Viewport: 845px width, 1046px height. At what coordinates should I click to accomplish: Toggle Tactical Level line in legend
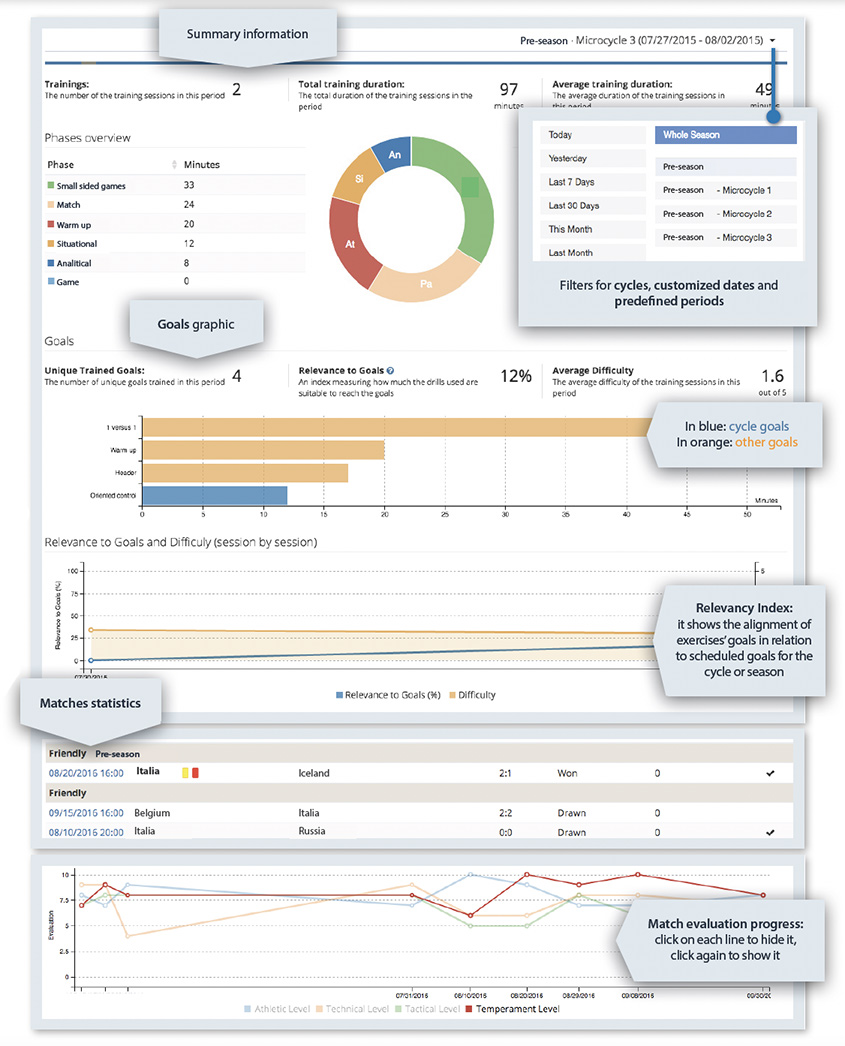coord(428,1009)
